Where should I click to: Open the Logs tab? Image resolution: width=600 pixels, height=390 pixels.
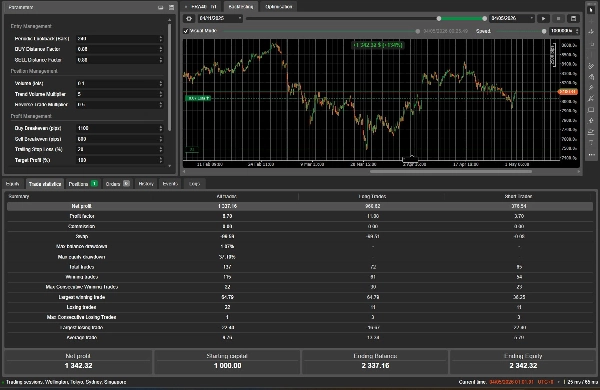194,184
